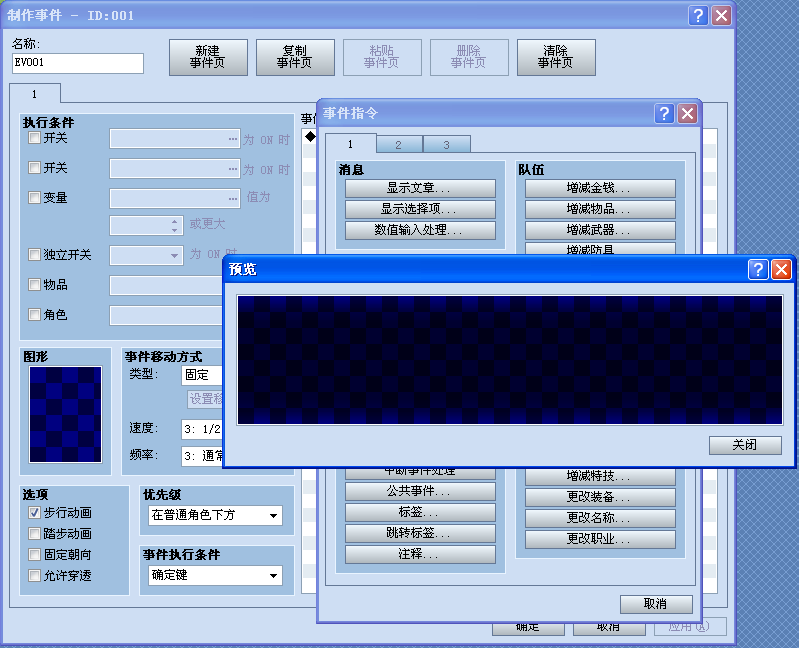This screenshot has width=799, height=648.
Task: Open the 优先级 dropdown 在普通角色下方
Action: coord(215,515)
